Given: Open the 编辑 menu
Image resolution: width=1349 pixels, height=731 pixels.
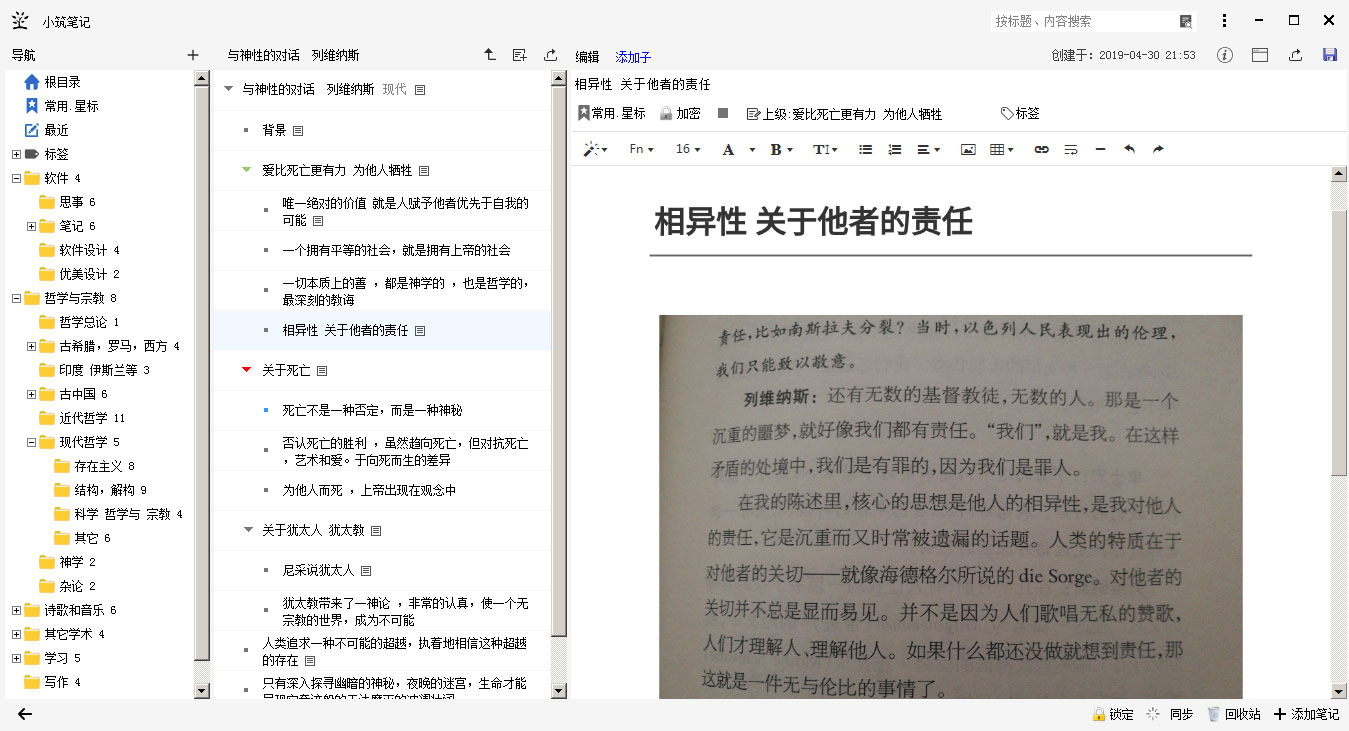Looking at the screenshot, I should (587, 57).
